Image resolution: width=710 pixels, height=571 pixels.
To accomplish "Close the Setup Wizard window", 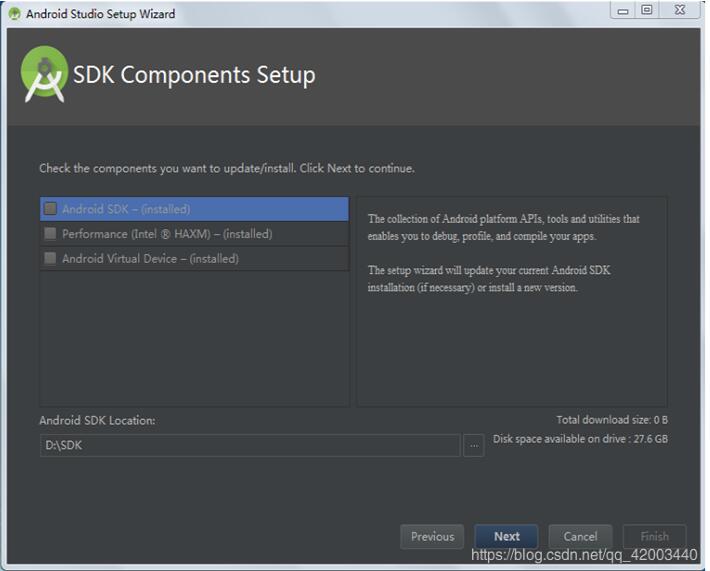I will [680, 10].
